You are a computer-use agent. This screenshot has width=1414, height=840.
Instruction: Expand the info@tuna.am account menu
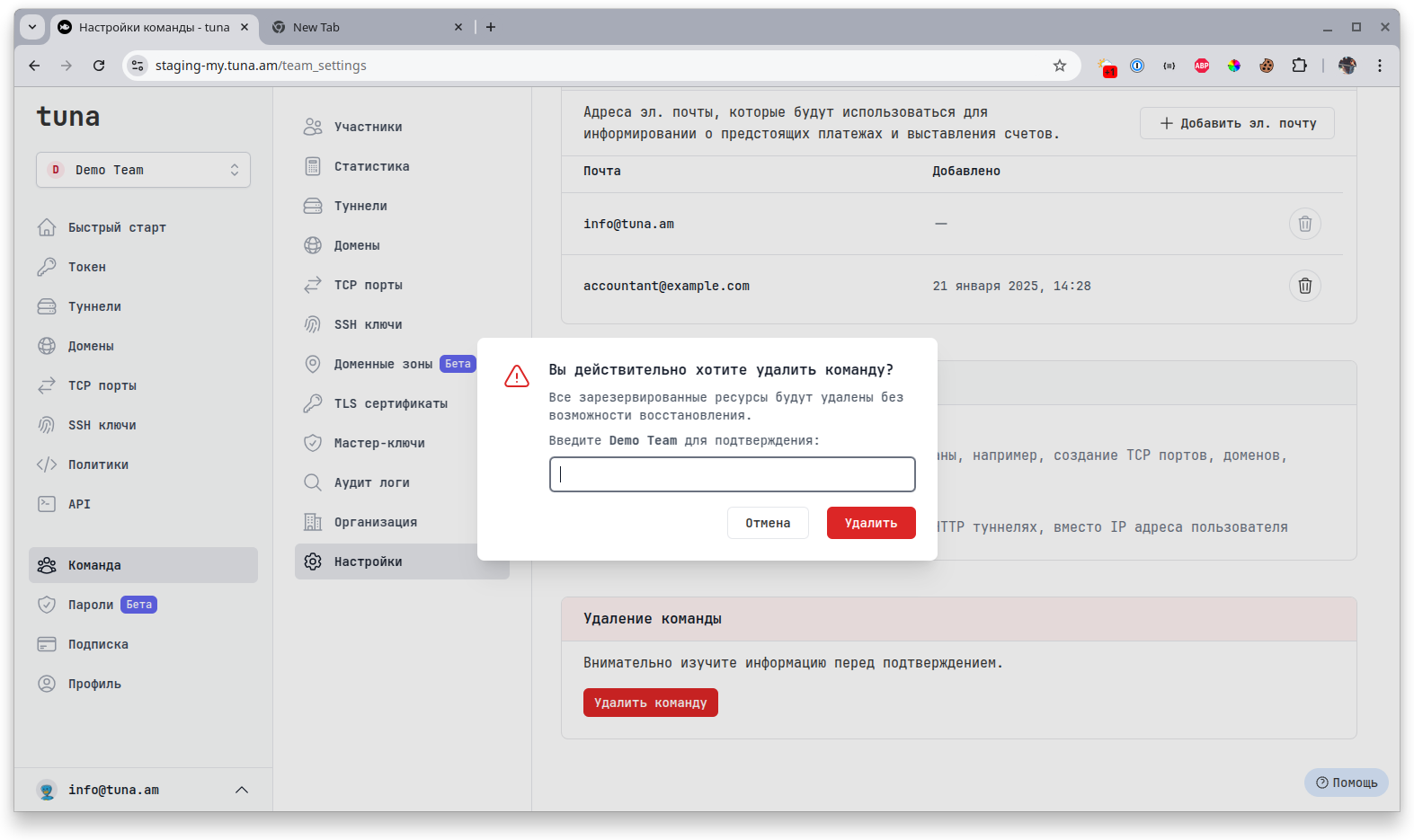pyautogui.click(x=241, y=790)
